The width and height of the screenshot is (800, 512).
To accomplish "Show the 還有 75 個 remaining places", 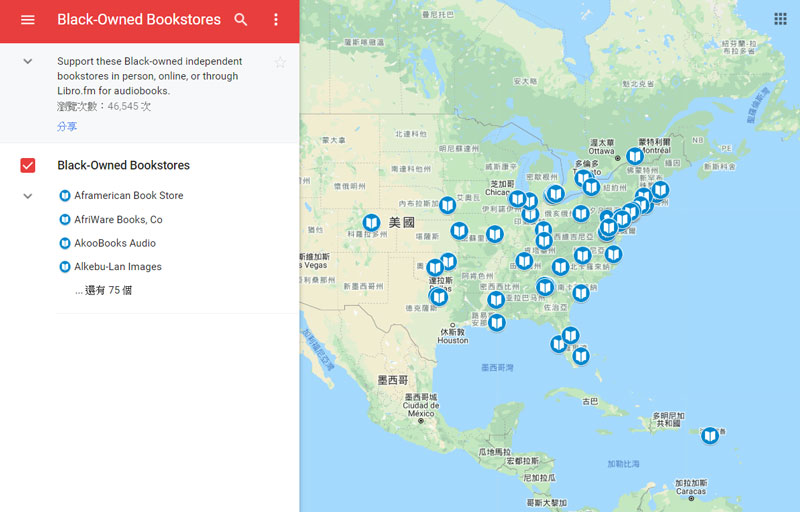I will point(104,290).
